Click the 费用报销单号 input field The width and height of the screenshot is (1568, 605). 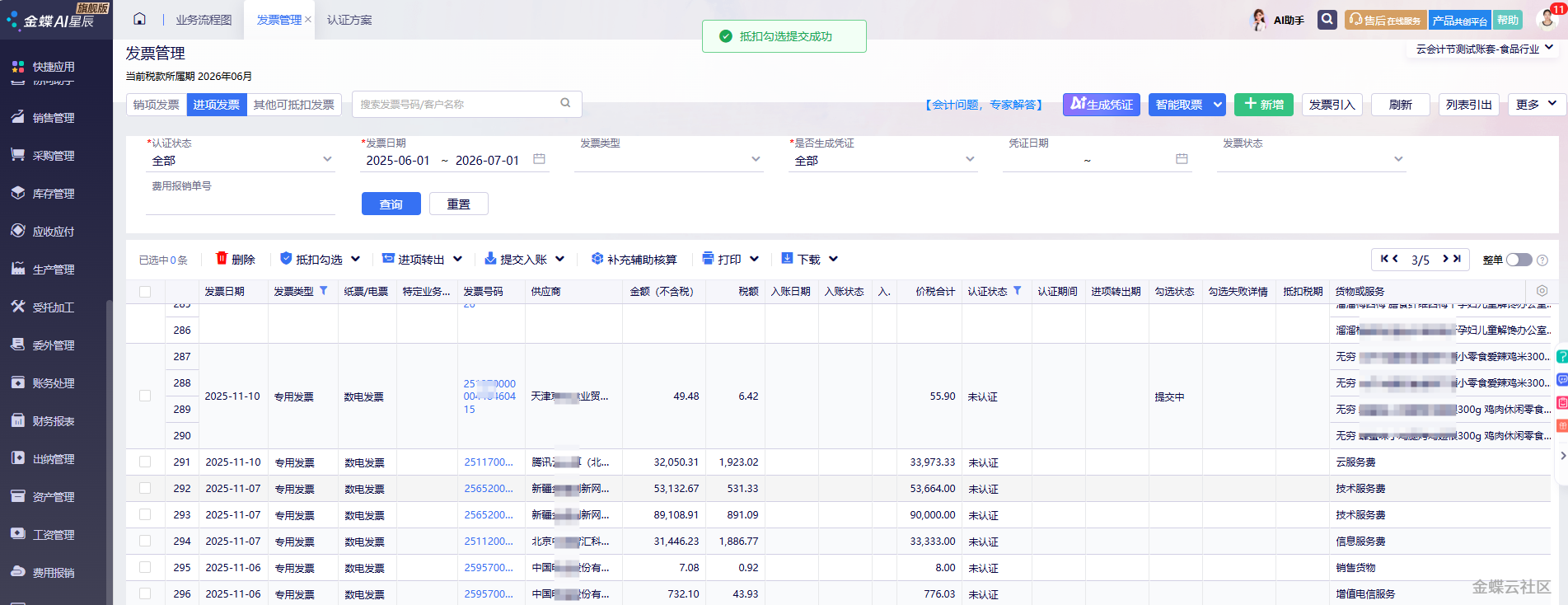pos(241,204)
